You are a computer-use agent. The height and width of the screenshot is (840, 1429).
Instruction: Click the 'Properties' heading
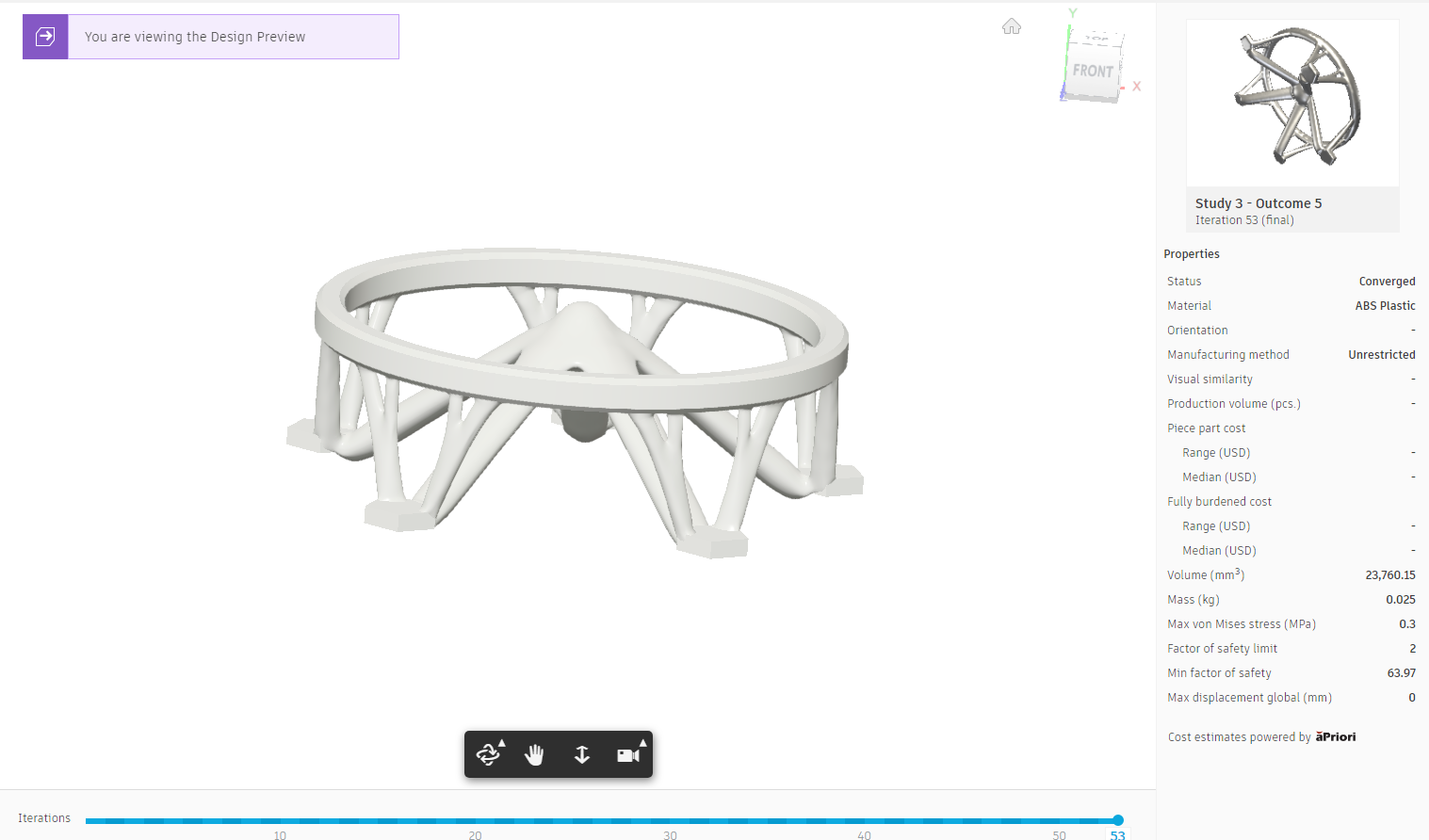pos(1192,254)
